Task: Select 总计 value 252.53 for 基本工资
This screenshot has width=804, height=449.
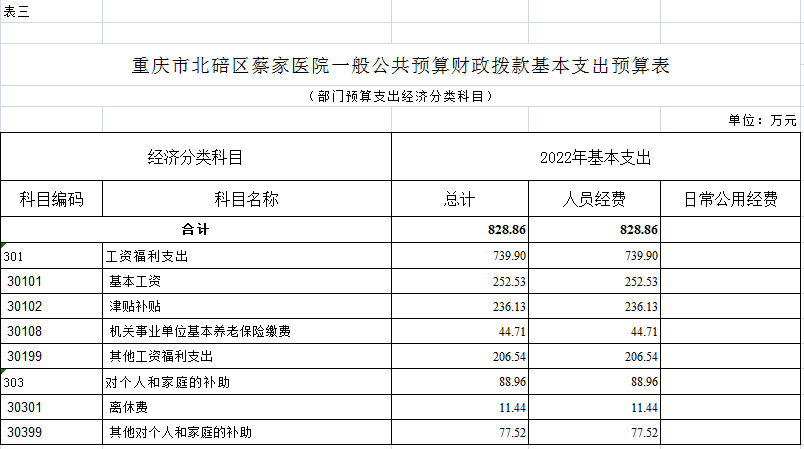Action: coord(460,281)
